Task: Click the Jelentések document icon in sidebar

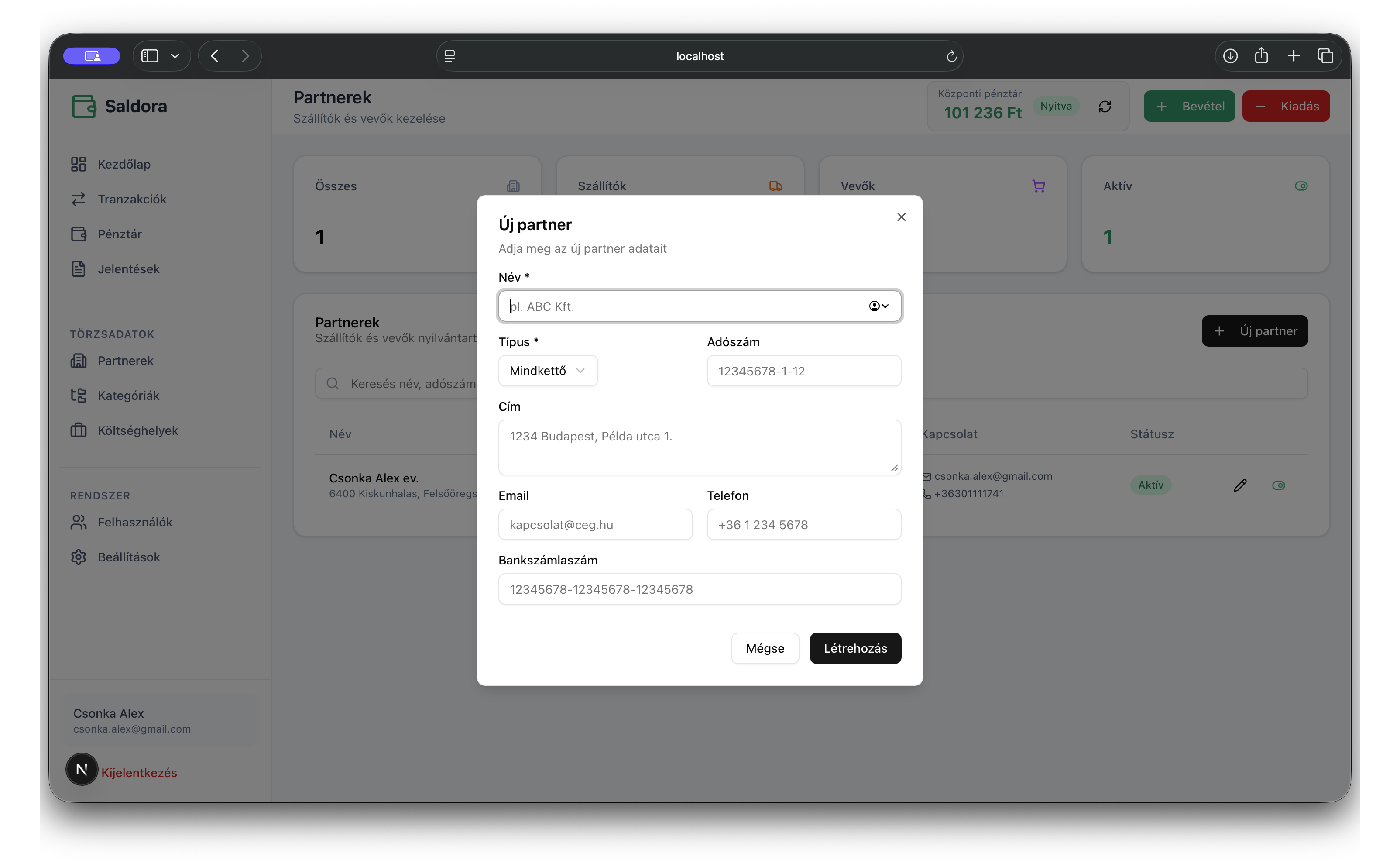Action: [x=79, y=269]
